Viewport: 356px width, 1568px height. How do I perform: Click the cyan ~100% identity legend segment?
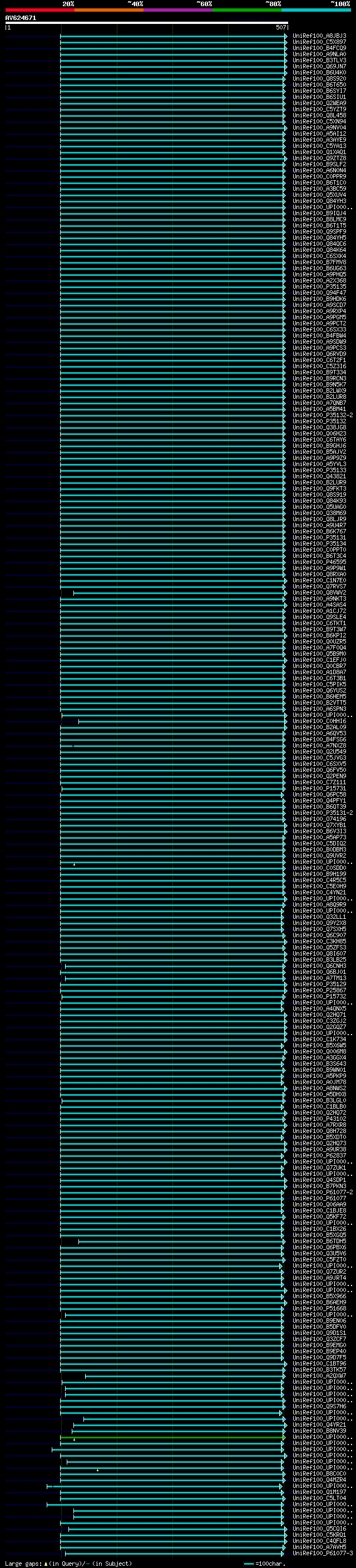point(316,10)
